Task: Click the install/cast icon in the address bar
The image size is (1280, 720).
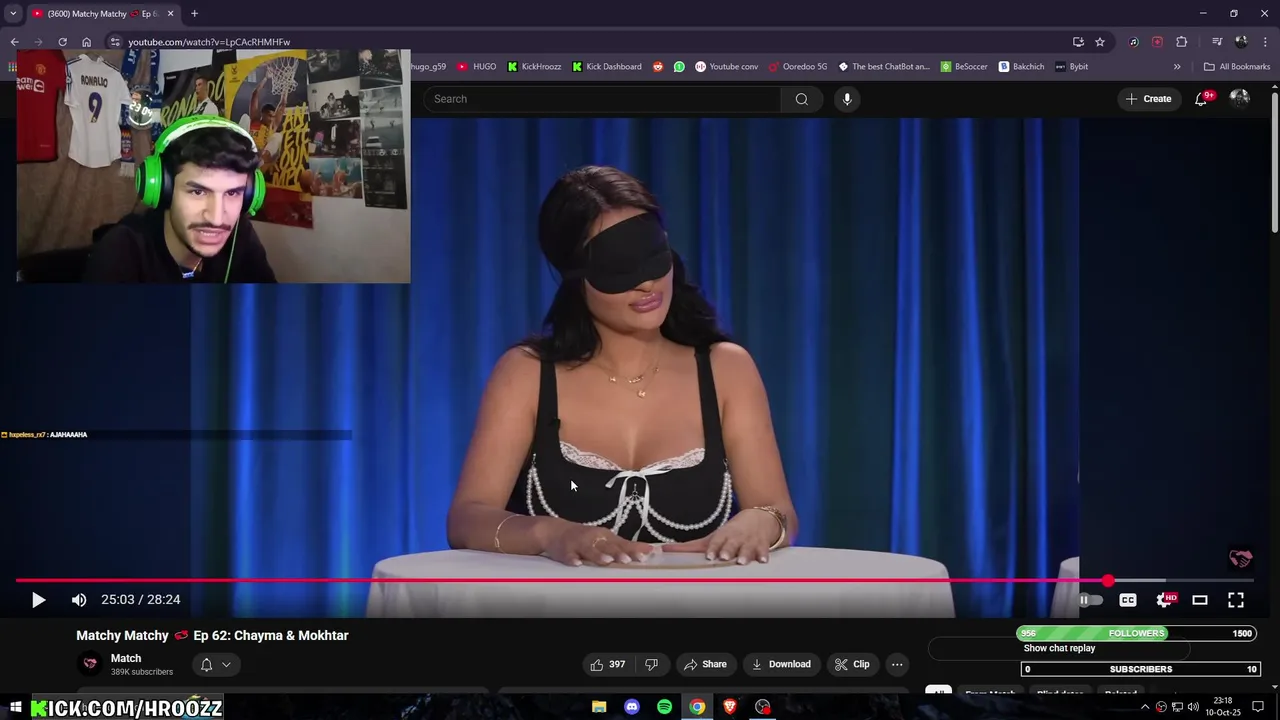Action: 1078,42
